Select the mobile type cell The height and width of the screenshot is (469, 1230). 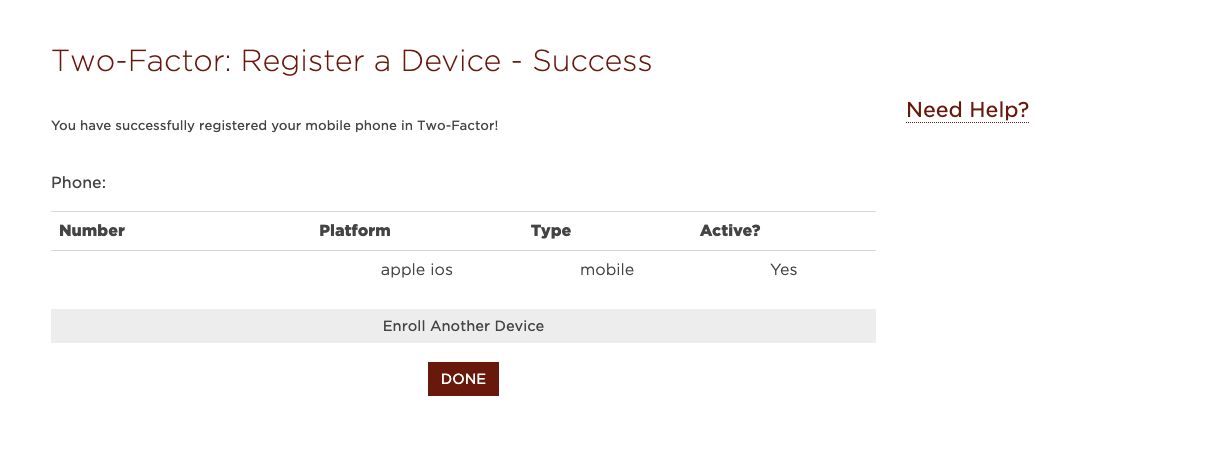[x=607, y=270]
